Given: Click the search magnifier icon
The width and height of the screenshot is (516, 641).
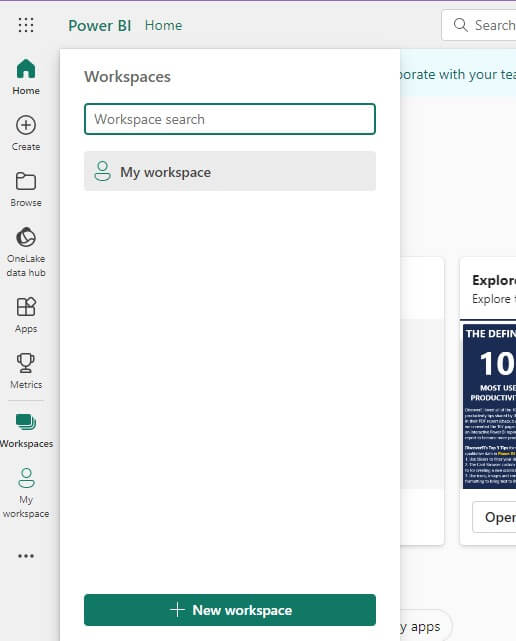Looking at the screenshot, I should [x=460, y=25].
